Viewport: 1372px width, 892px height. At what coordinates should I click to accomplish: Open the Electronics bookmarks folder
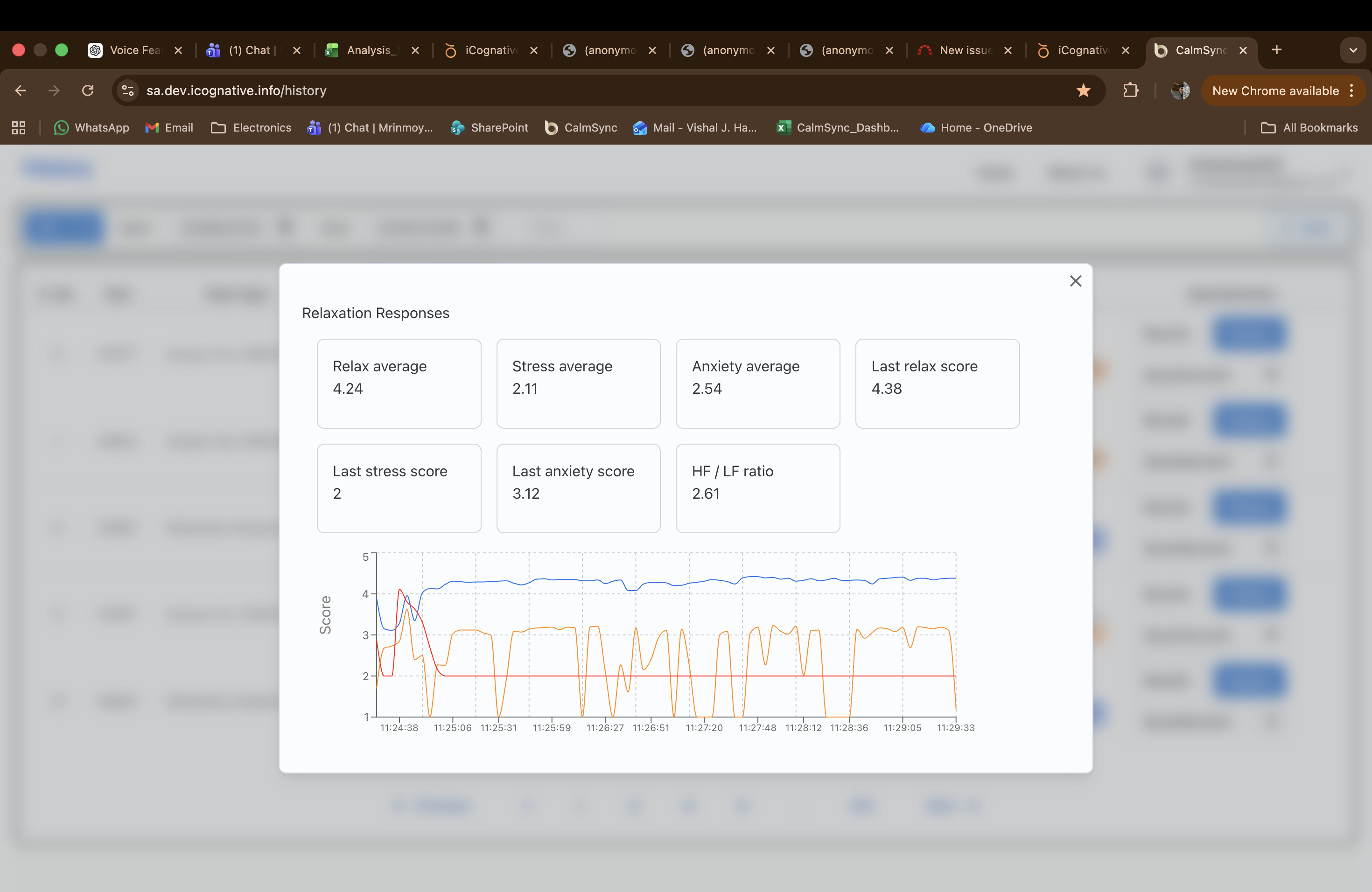click(252, 128)
